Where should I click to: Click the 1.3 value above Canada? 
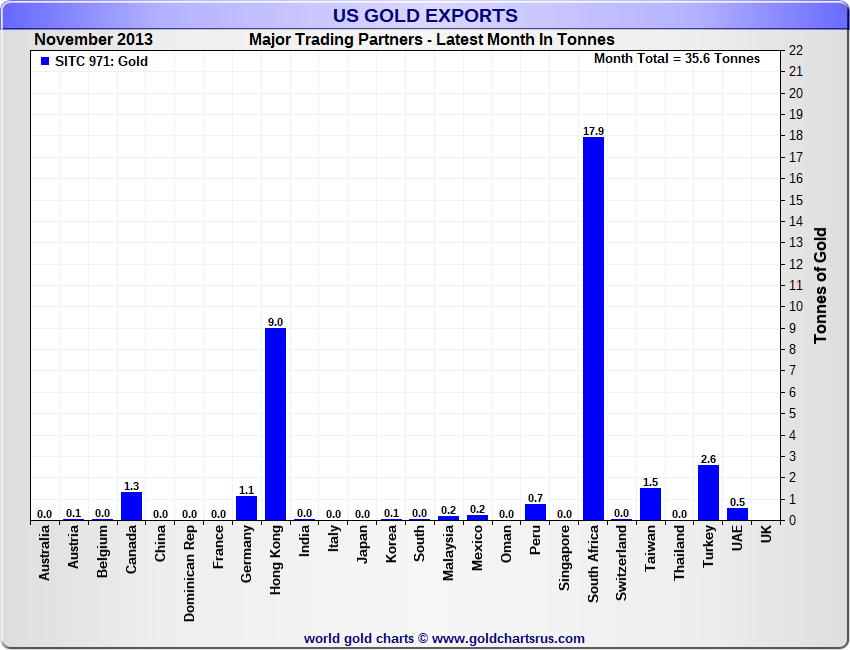[x=131, y=486]
